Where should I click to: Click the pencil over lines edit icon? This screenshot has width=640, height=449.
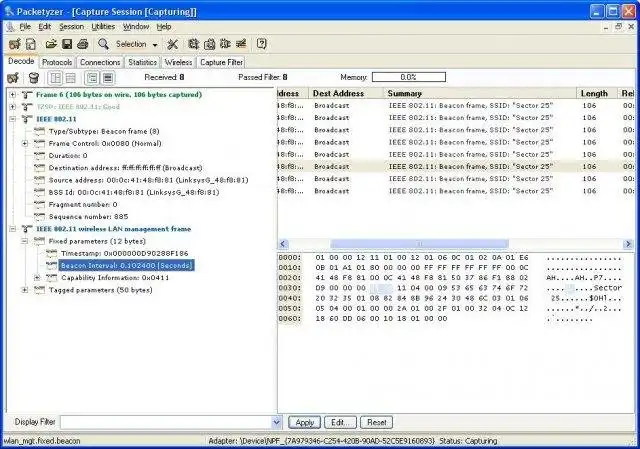tap(241, 44)
